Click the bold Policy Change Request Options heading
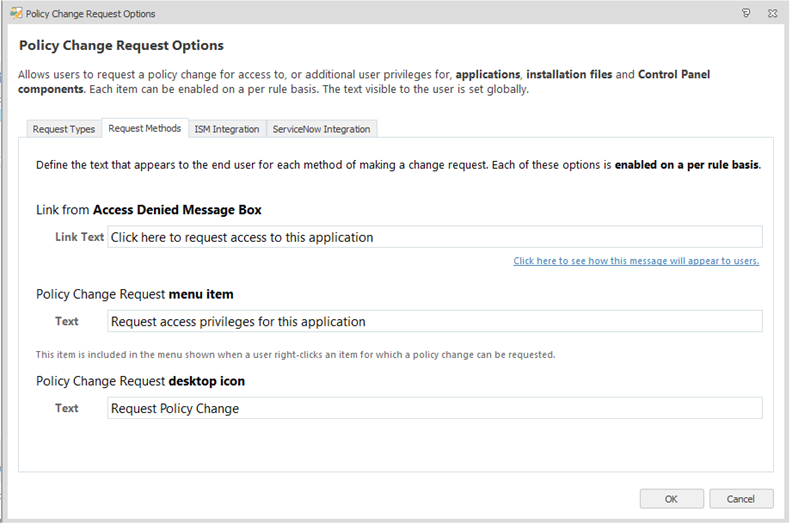Screen dimensions: 790x523 tap(121, 46)
